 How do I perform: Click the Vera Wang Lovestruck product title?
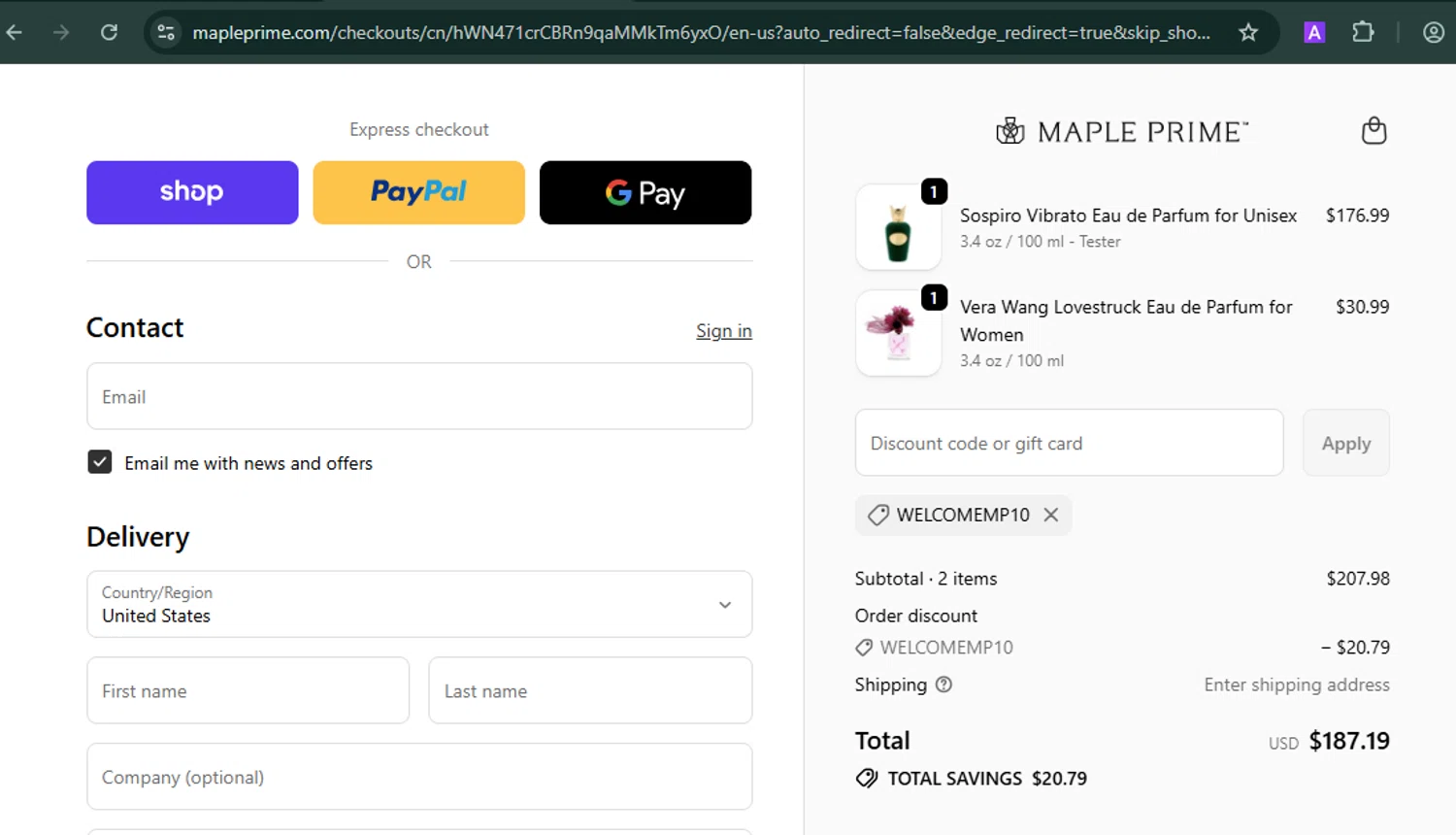1126,320
